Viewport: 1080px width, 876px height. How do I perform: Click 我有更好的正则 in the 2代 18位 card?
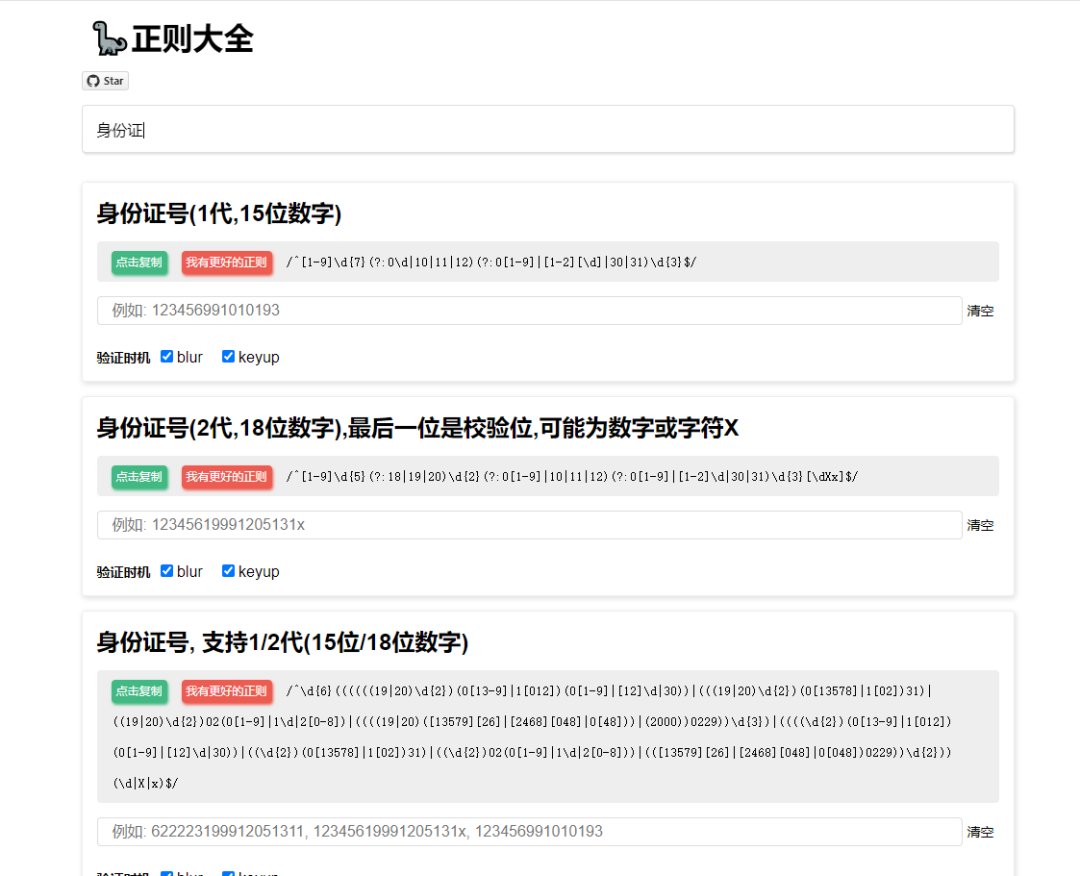[x=227, y=477]
